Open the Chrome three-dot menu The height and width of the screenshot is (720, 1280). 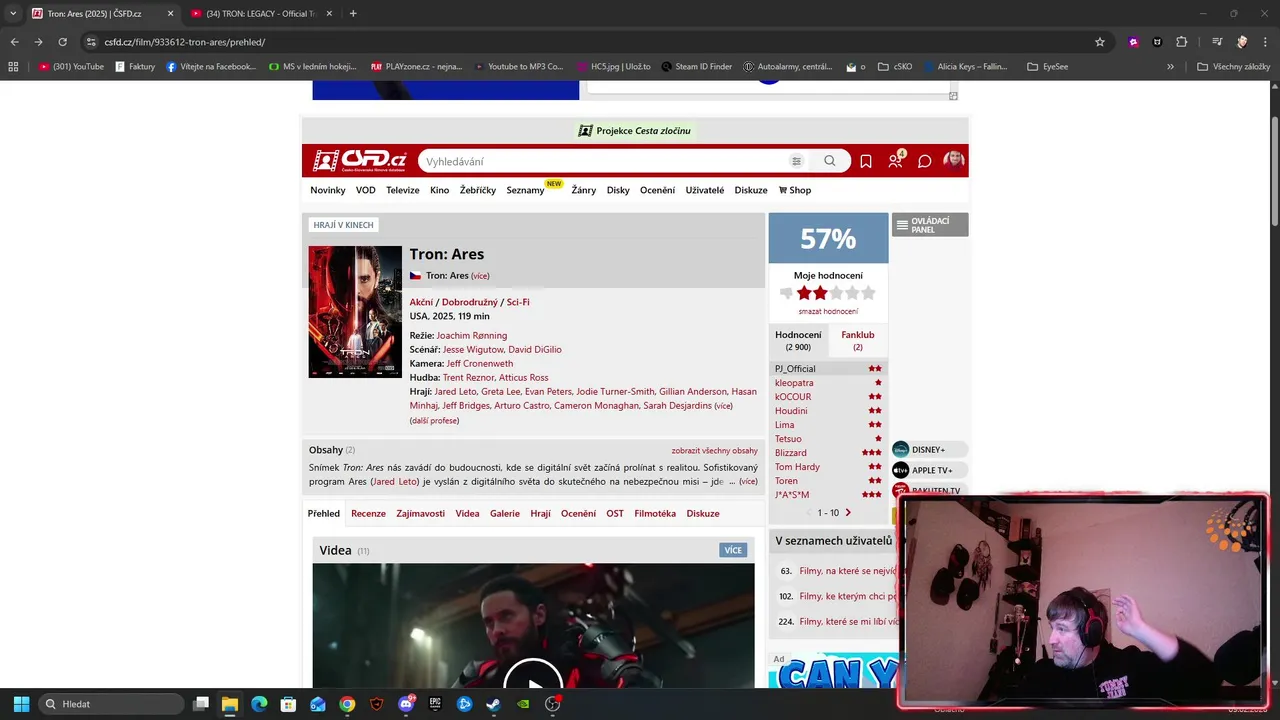(1266, 42)
